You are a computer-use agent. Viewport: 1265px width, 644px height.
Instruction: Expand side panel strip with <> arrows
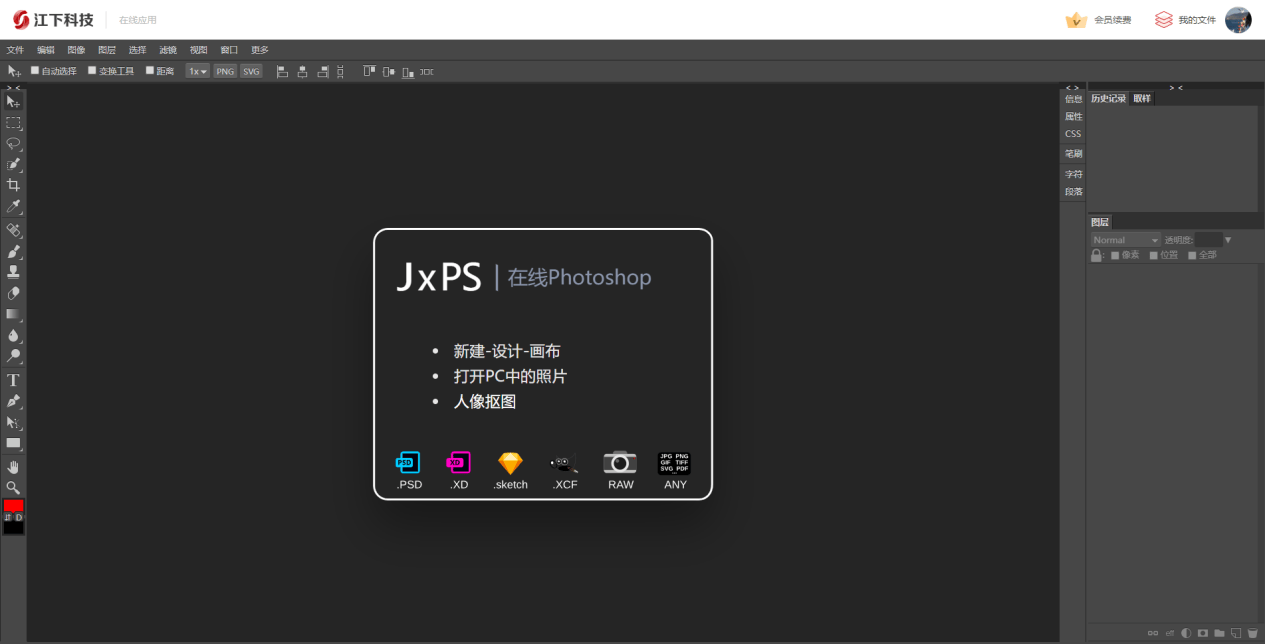[1072, 87]
